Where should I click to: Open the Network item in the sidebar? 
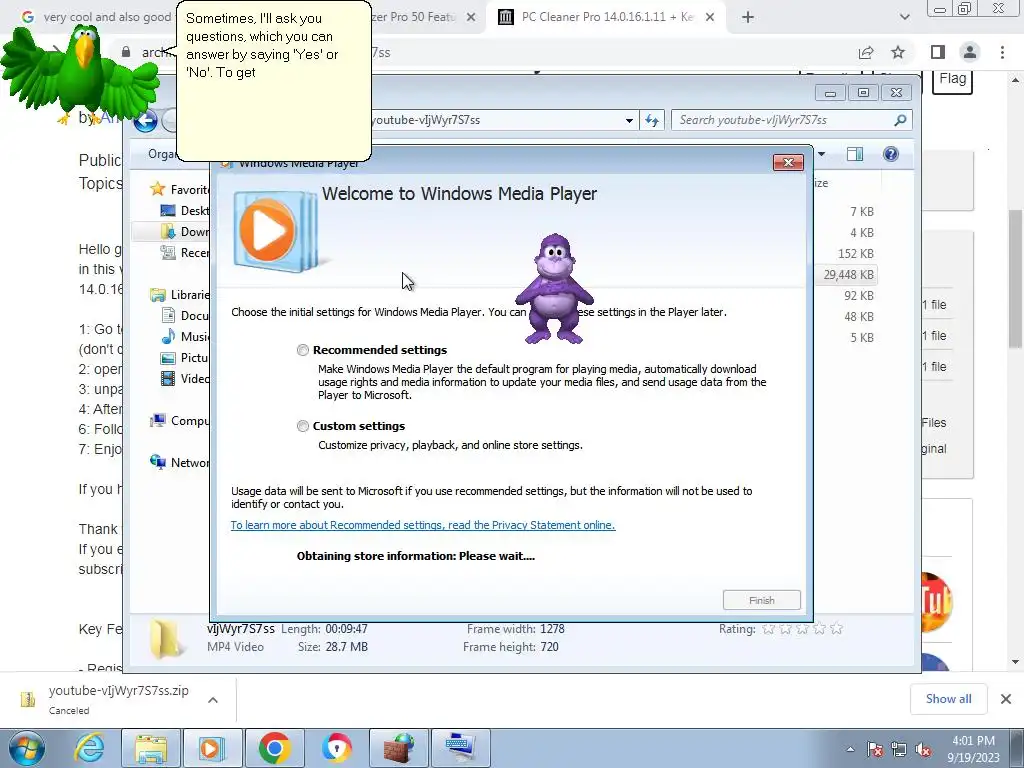(180, 462)
